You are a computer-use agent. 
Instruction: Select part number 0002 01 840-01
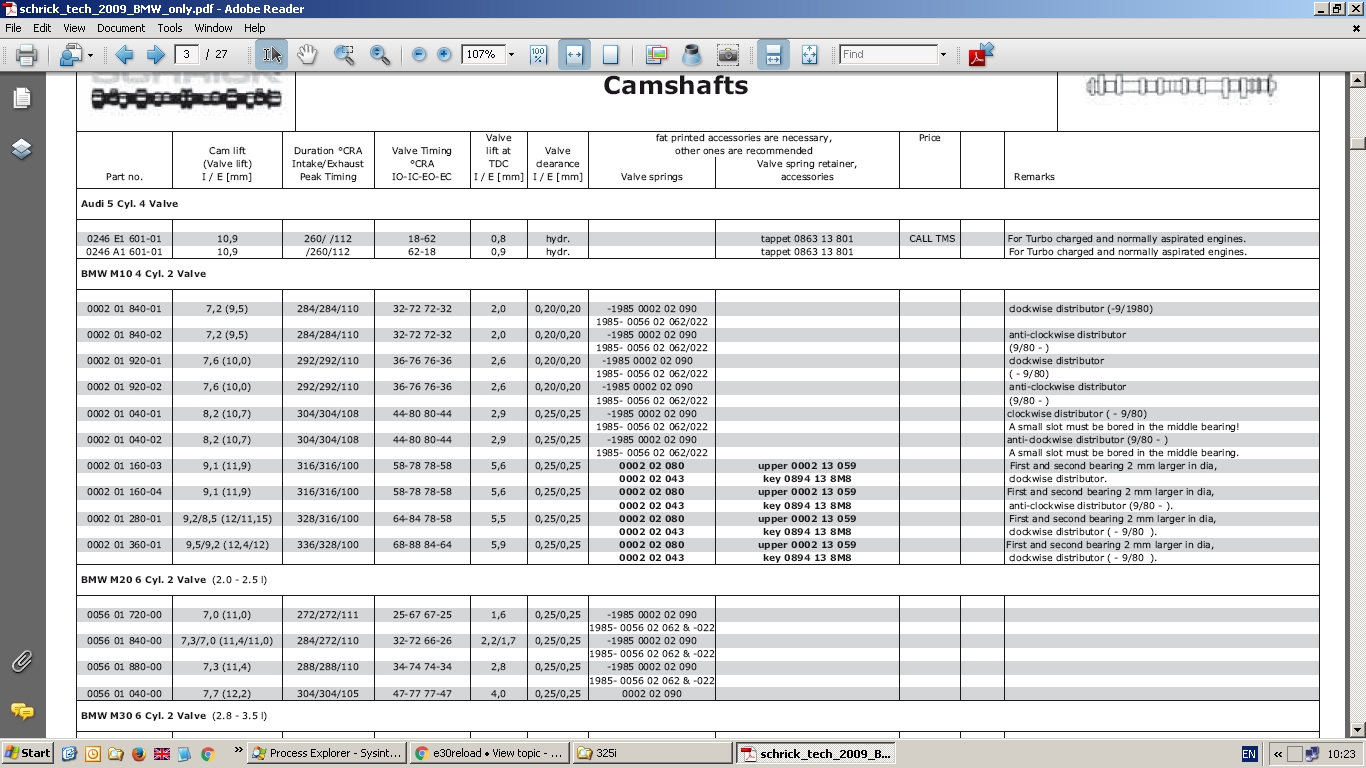(124, 309)
